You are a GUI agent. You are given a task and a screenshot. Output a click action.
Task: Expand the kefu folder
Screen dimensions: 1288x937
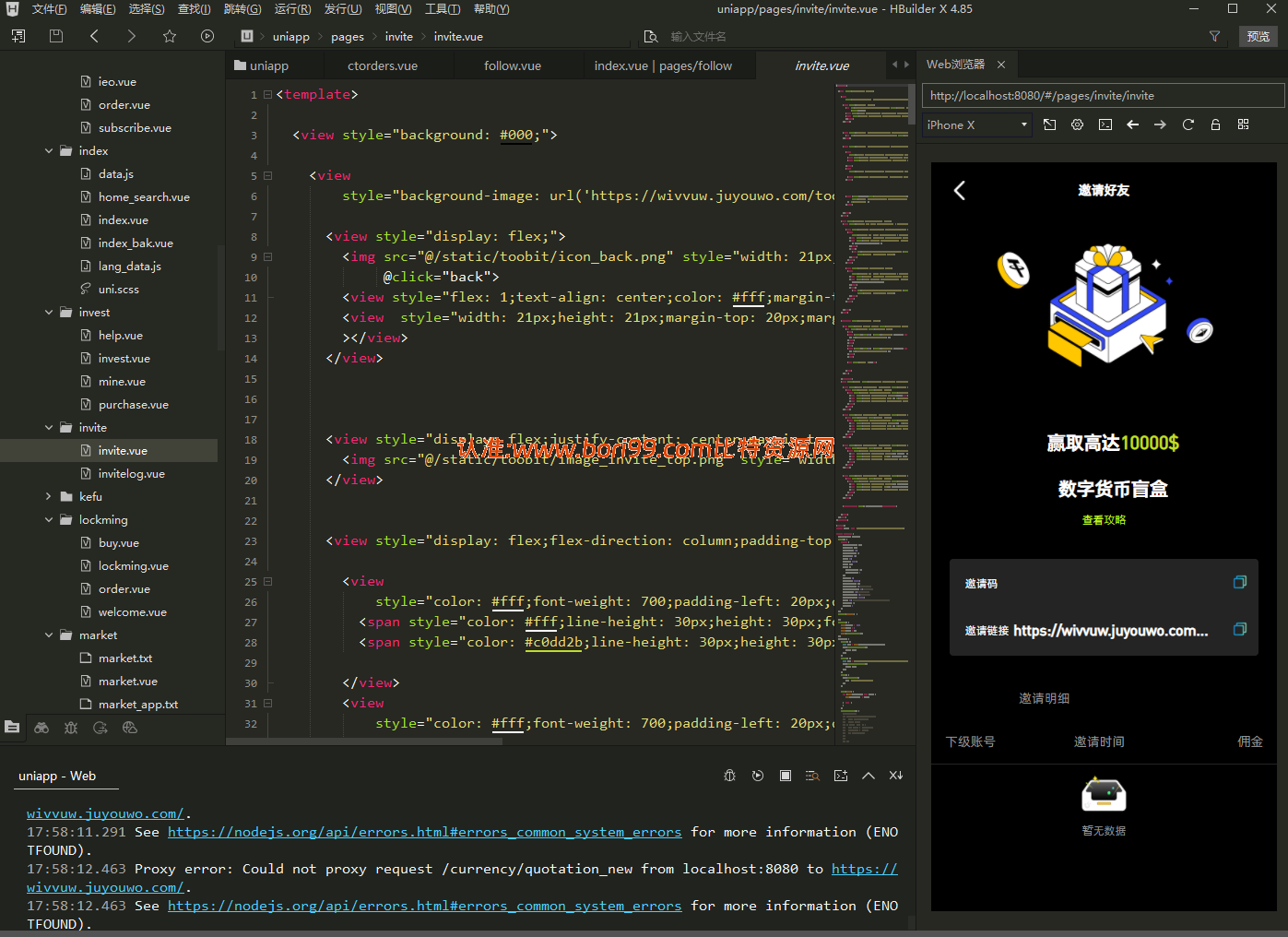pos(49,496)
